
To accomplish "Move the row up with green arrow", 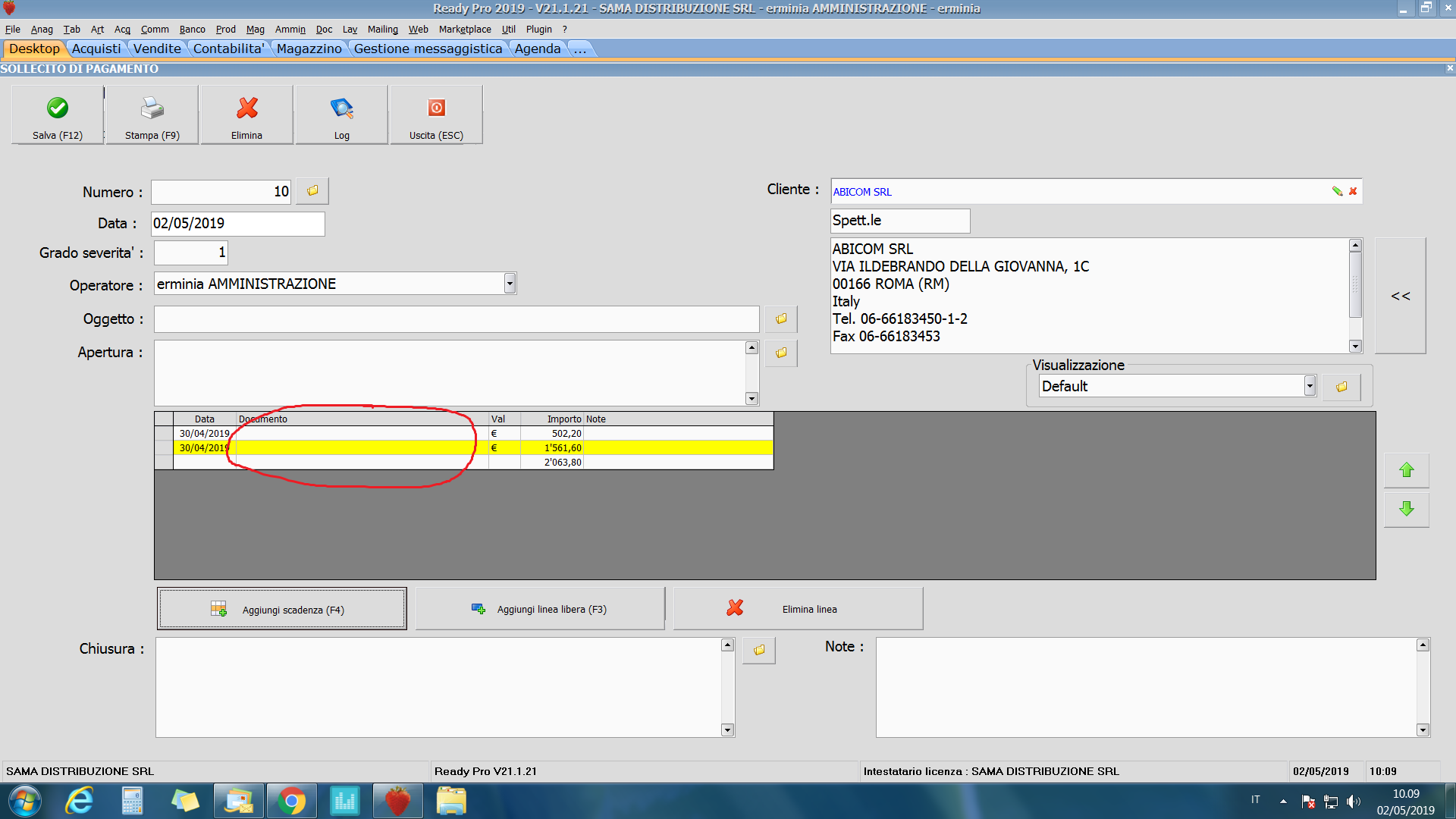I will click(1407, 471).
